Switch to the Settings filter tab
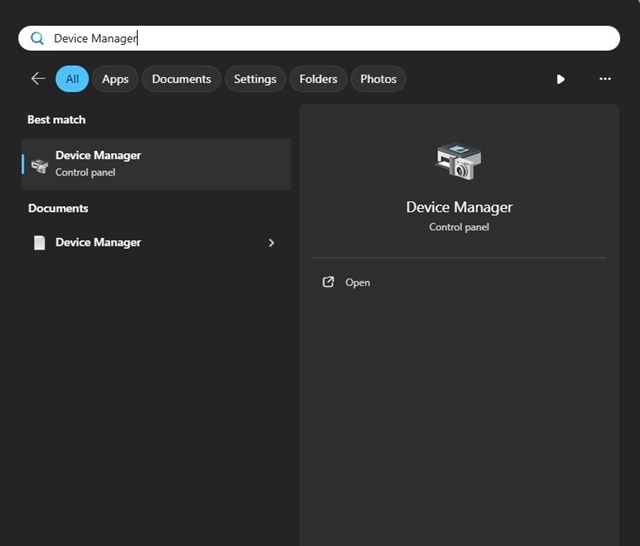The width and height of the screenshot is (640, 546). (255, 79)
